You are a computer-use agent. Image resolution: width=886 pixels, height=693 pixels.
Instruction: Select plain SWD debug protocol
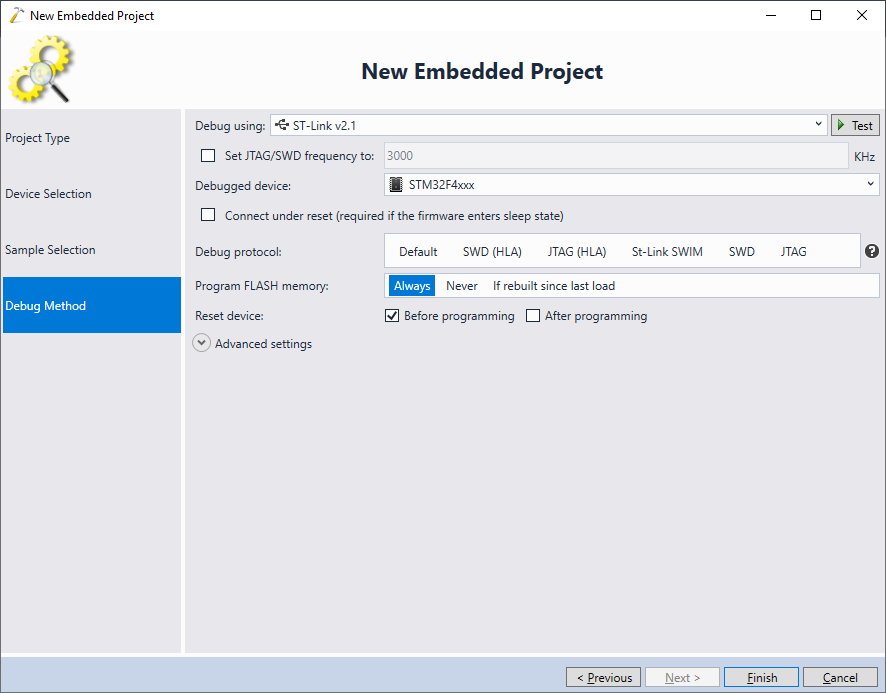tap(741, 252)
